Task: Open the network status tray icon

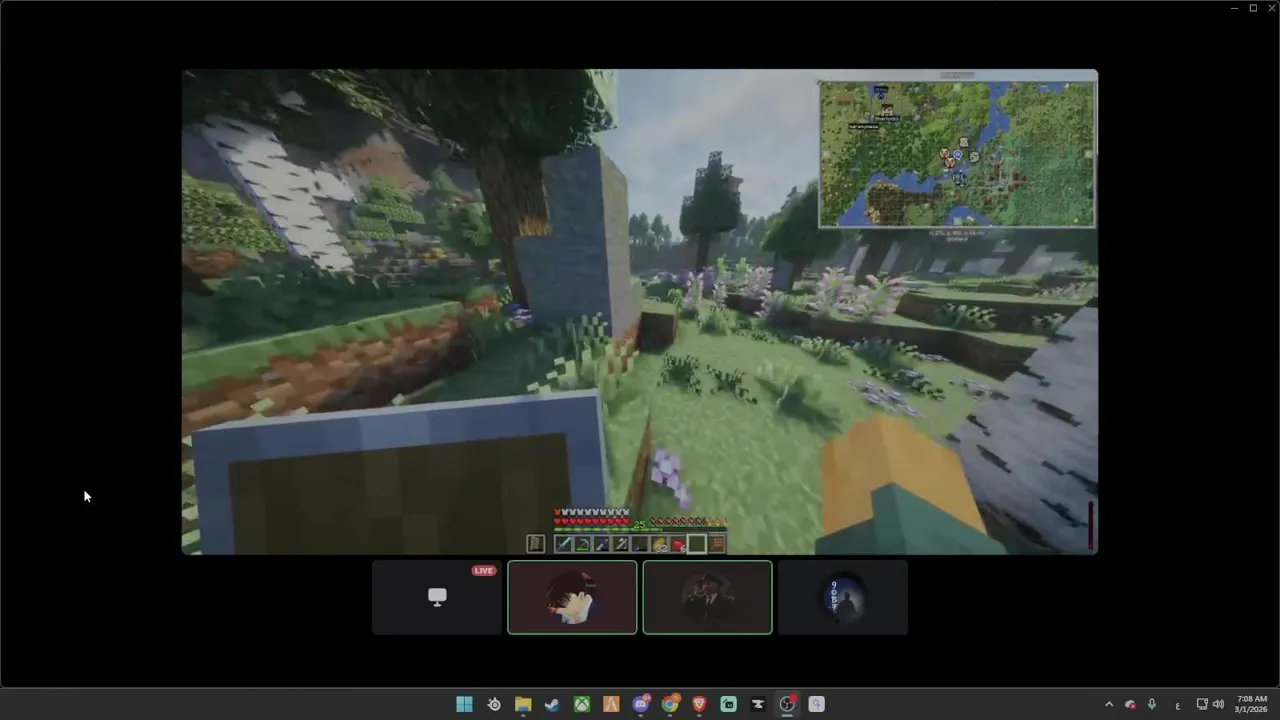Action: click(x=1202, y=704)
